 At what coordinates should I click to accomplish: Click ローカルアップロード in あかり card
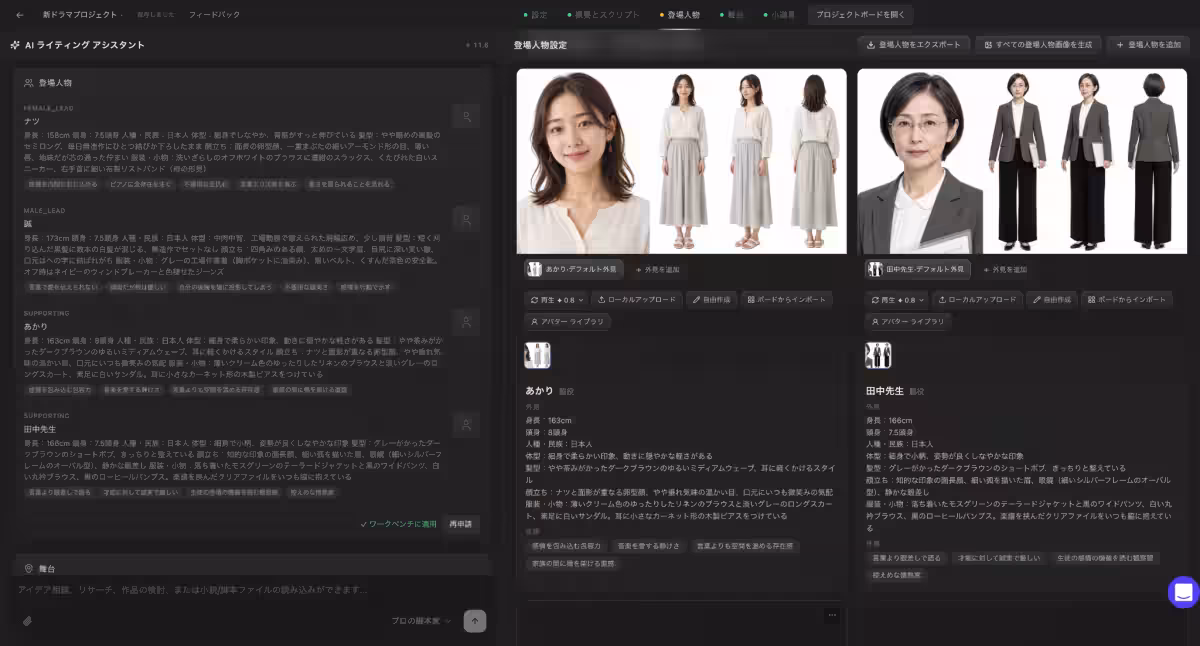click(637, 299)
